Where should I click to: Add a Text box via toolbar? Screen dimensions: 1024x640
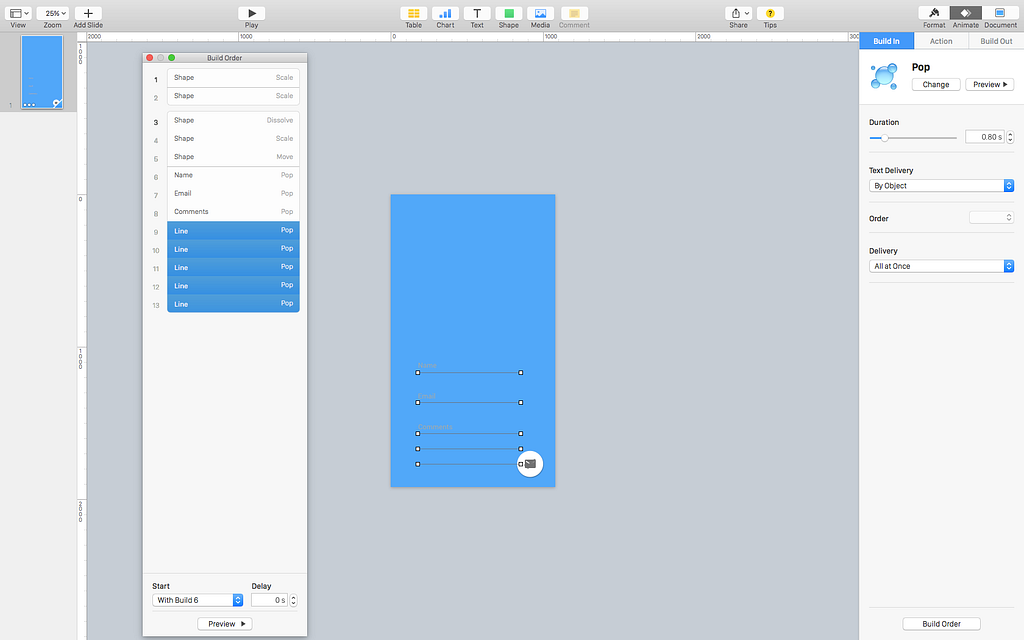pos(477,13)
